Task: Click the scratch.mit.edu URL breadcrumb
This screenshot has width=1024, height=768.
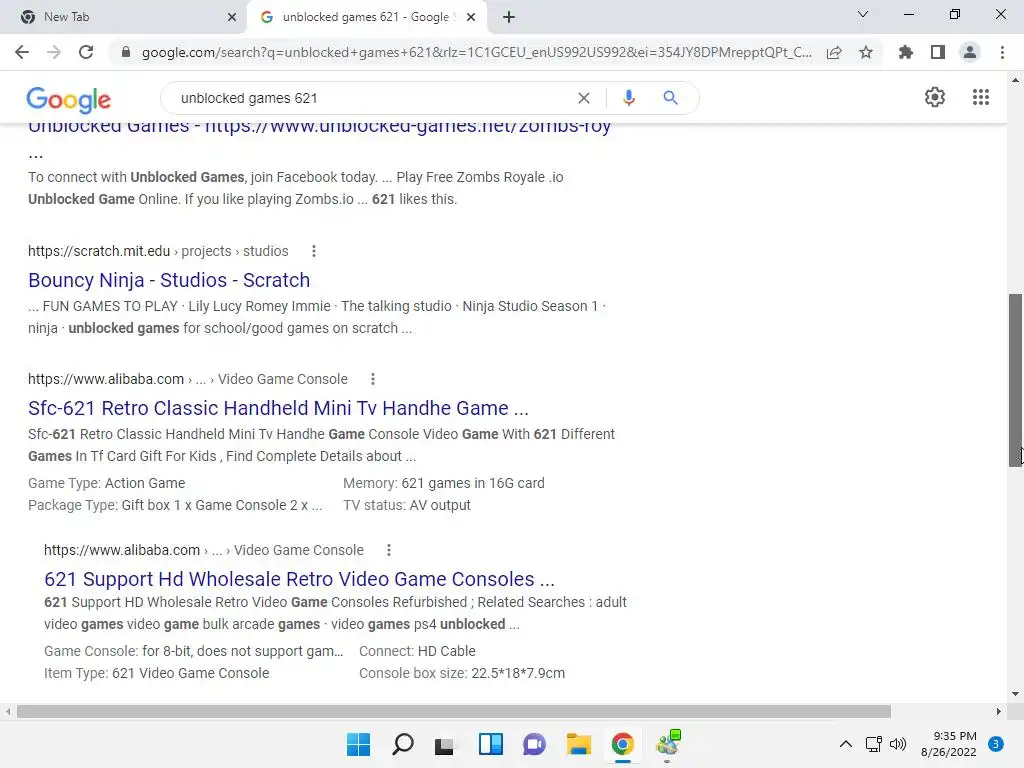Action: (158, 251)
